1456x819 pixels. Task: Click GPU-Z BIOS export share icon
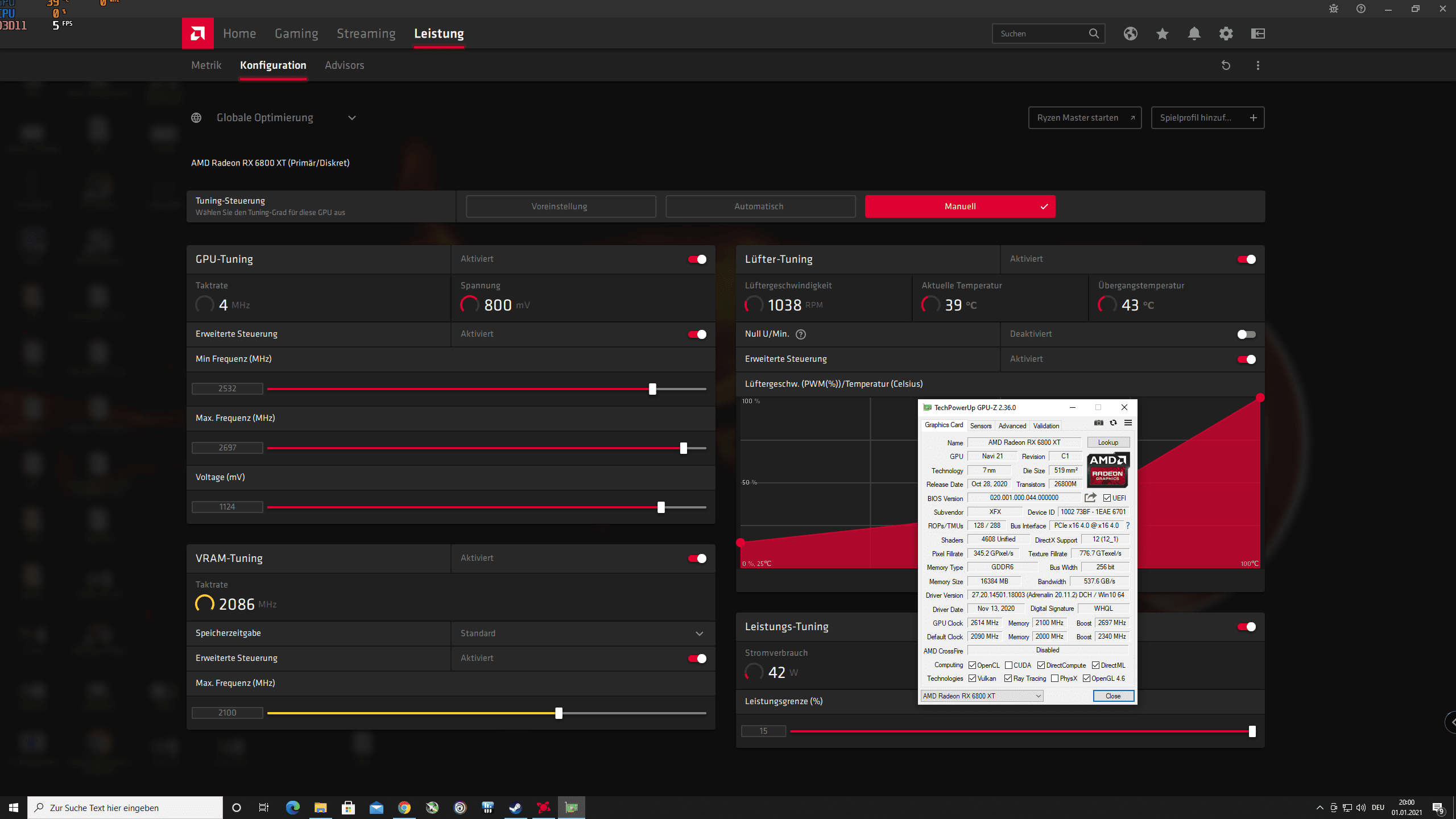tap(1090, 498)
